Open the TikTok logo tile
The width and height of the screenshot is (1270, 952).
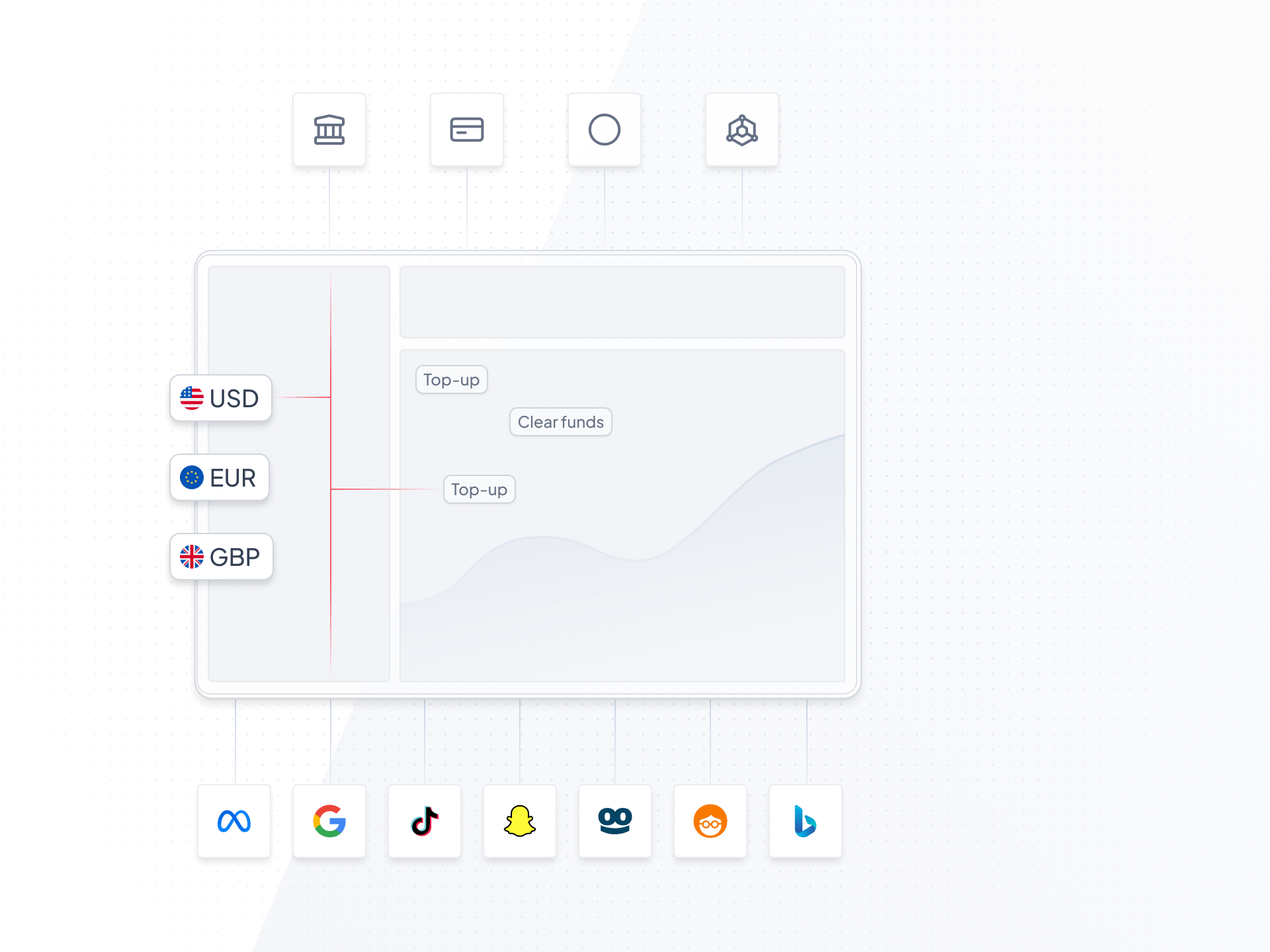coord(425,822)
